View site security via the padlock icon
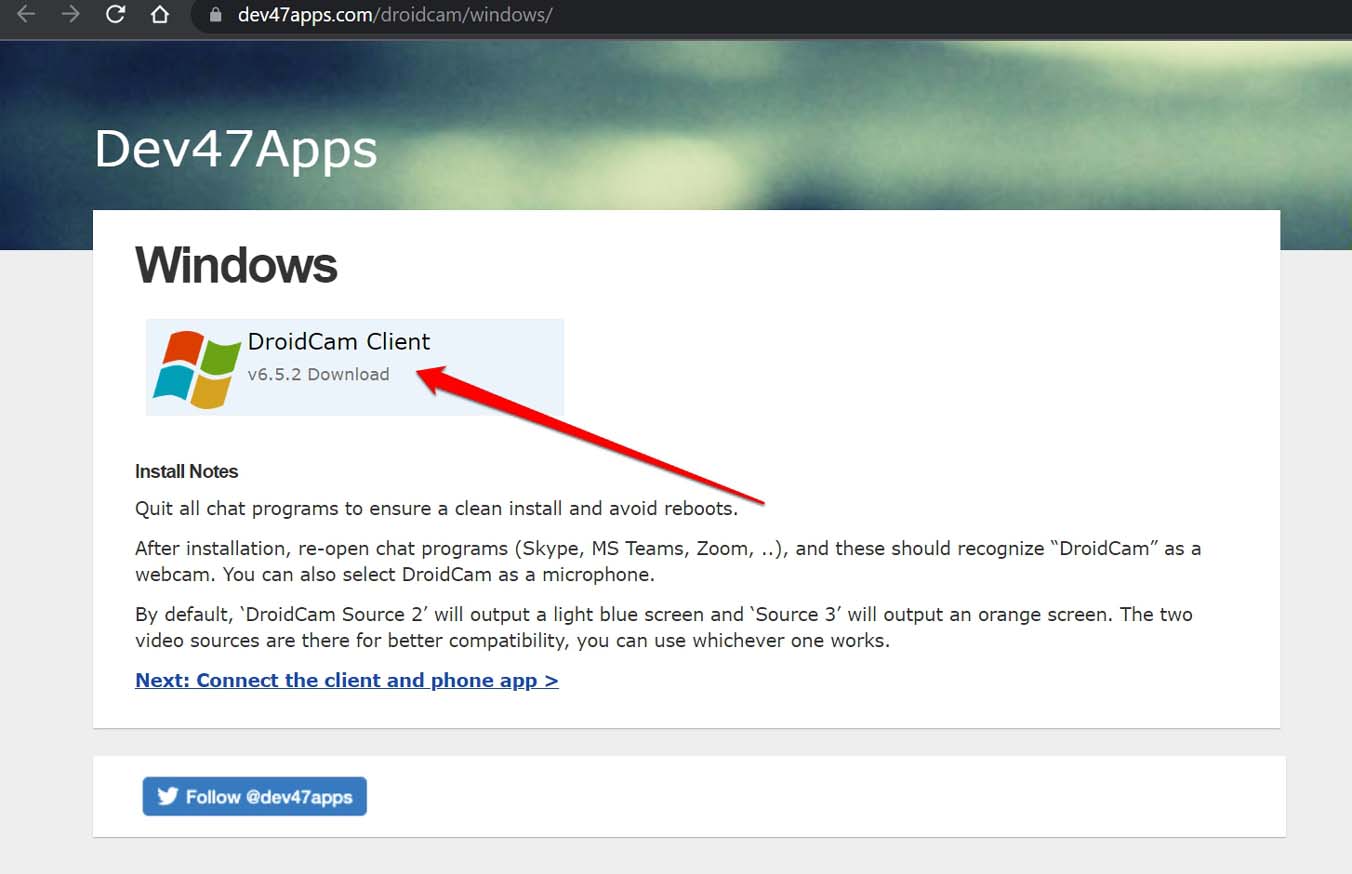Viewport: 1352px width, 874px height. (215, 16)
